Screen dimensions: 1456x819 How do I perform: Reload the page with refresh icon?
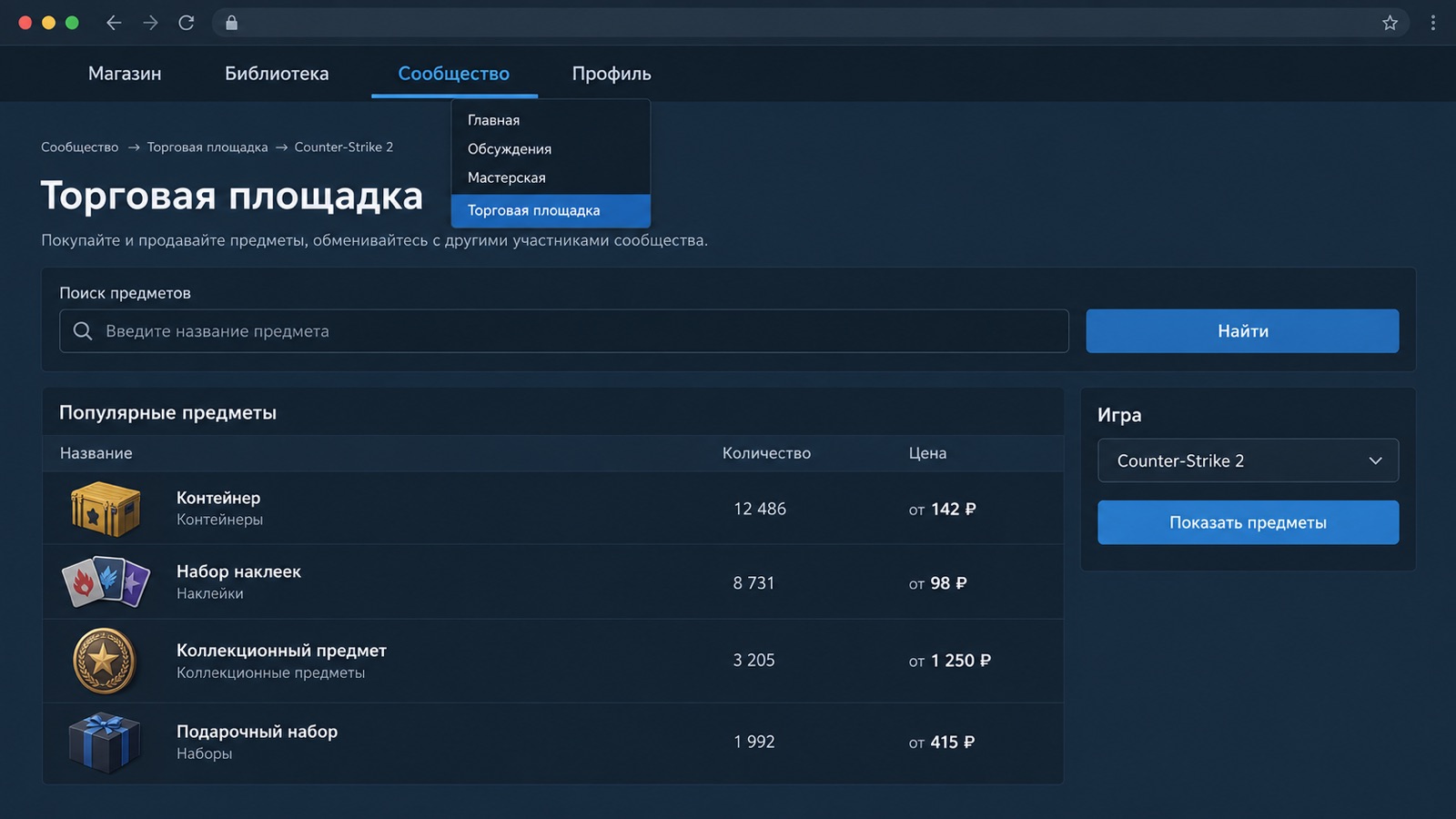[187, 23]
